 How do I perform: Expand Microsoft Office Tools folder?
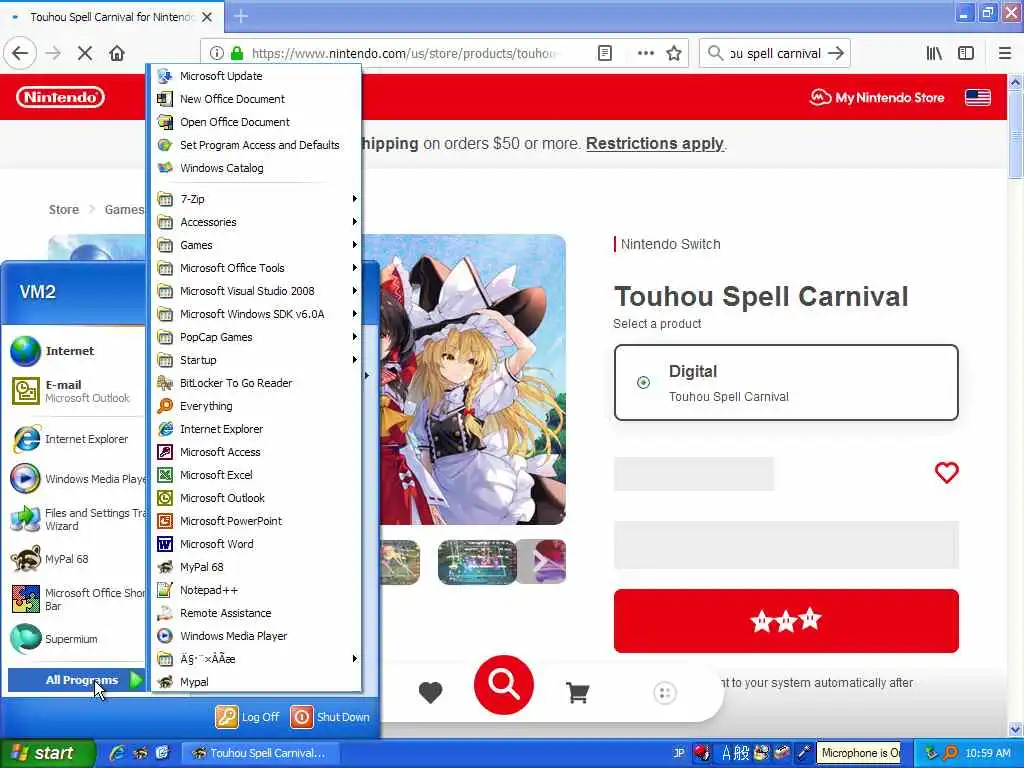coord(257,268)
